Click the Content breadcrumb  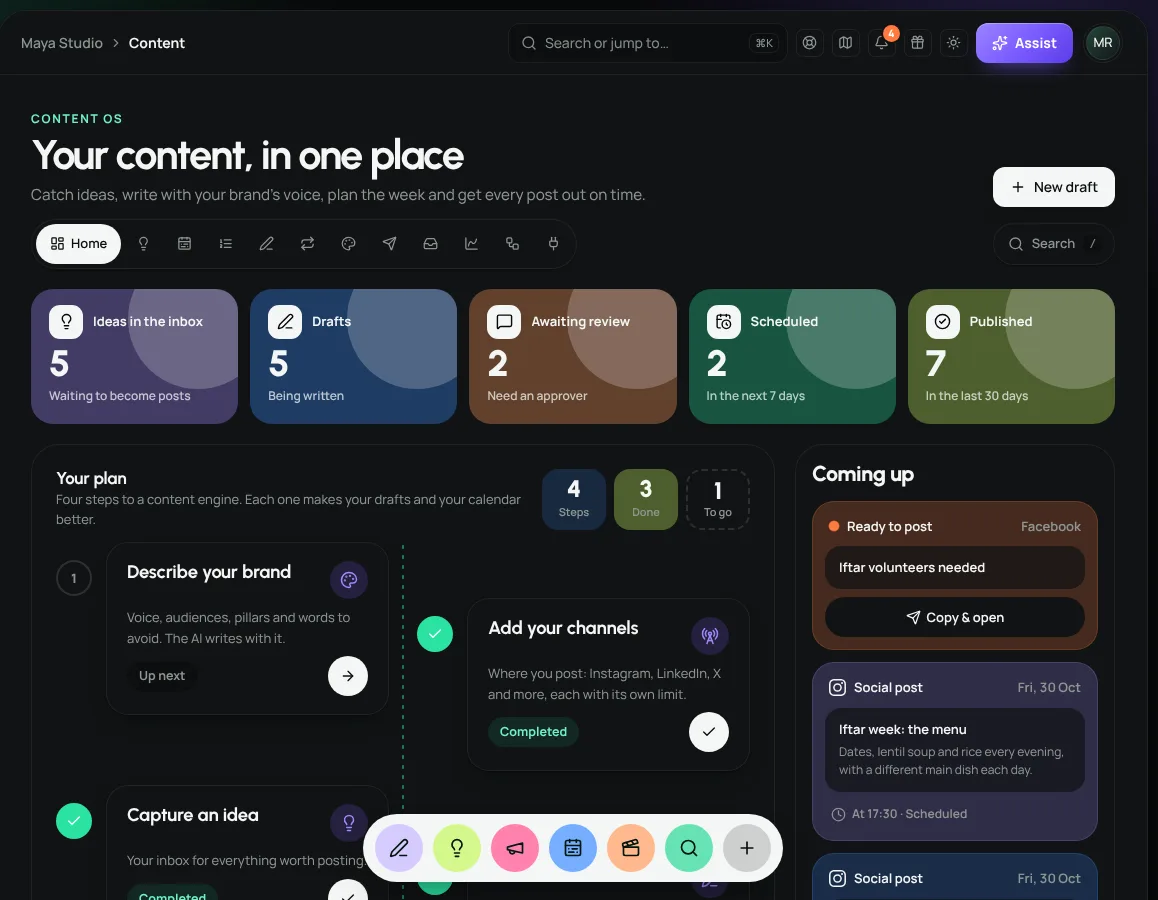pos(157,43)
